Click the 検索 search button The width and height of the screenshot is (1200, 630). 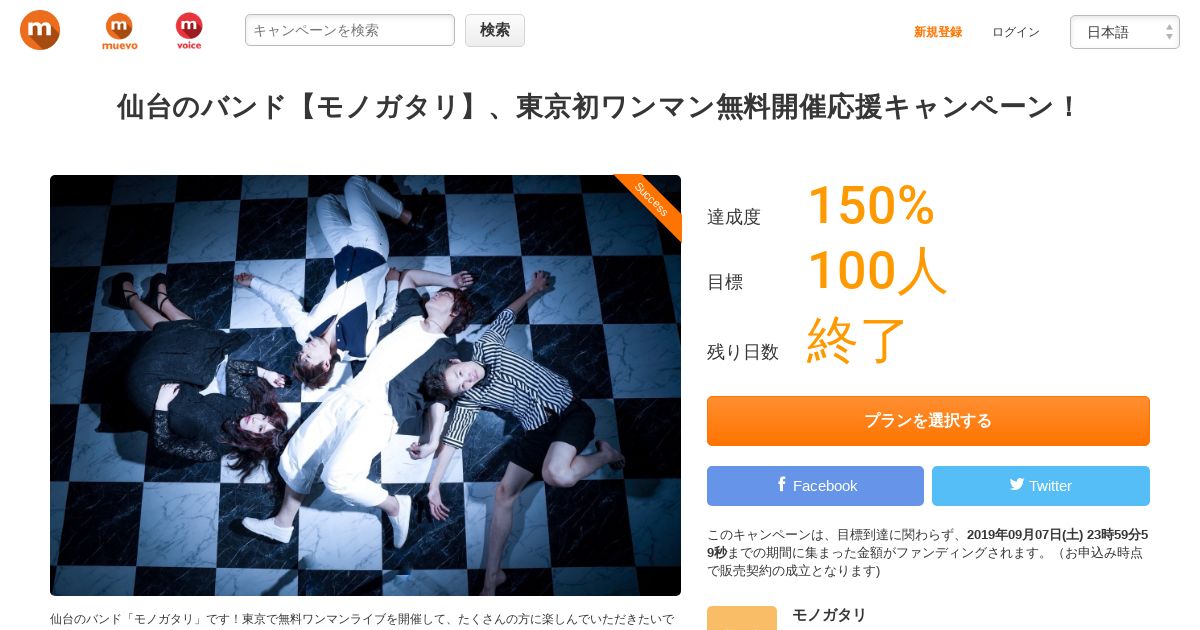click(495, 30)
